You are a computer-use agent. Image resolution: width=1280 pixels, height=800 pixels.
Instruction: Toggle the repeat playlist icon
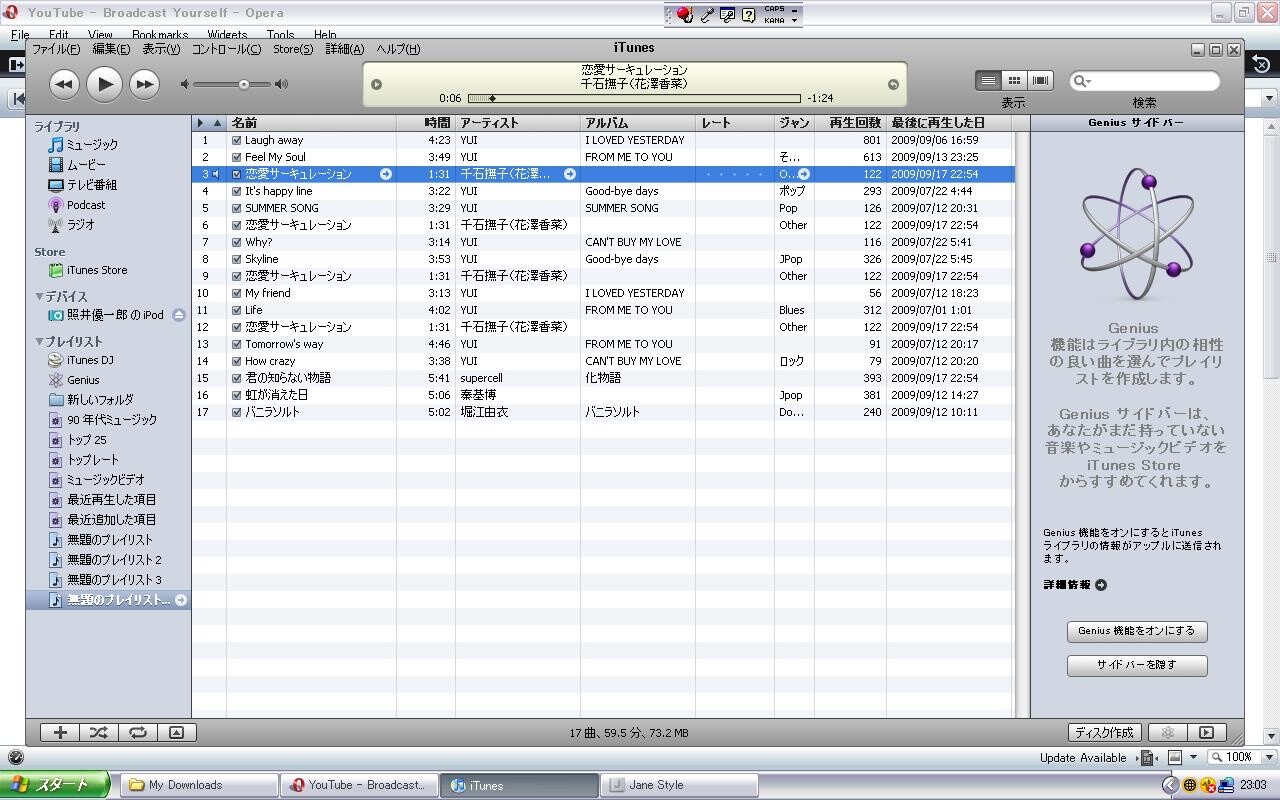click(x=137, y=732)
